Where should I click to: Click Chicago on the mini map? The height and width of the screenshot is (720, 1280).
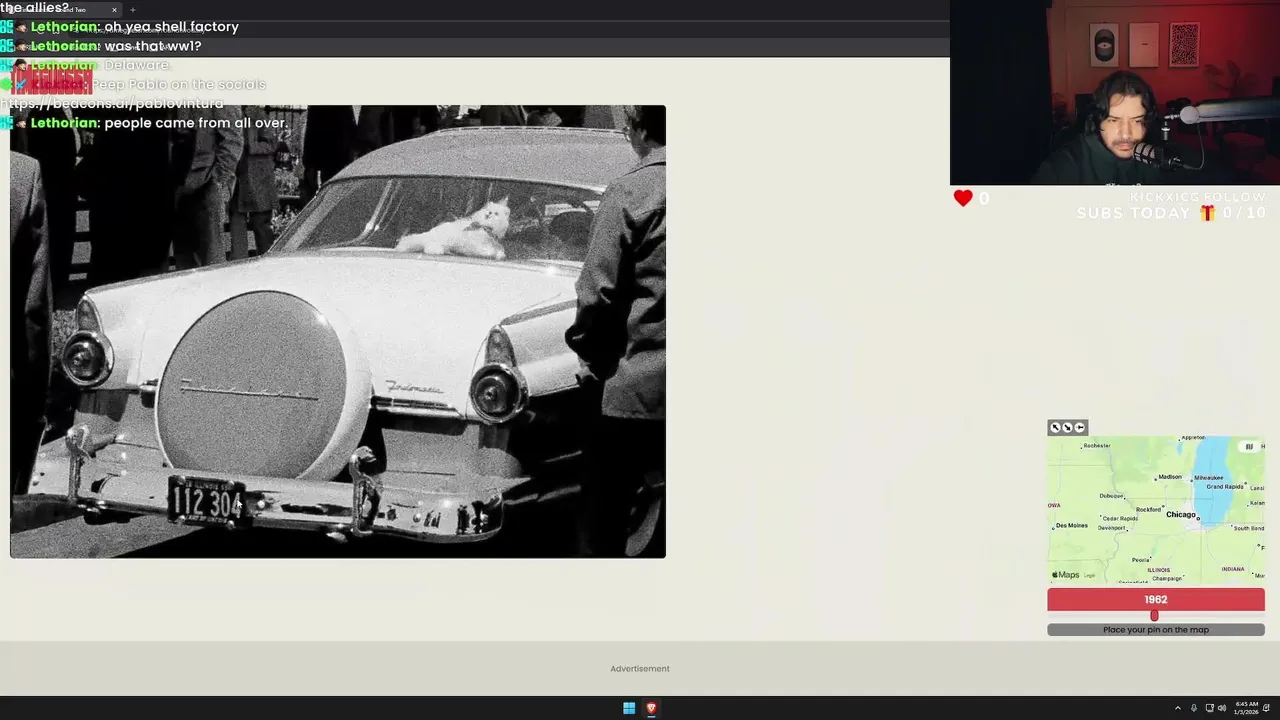click(x=1180, y=515)
